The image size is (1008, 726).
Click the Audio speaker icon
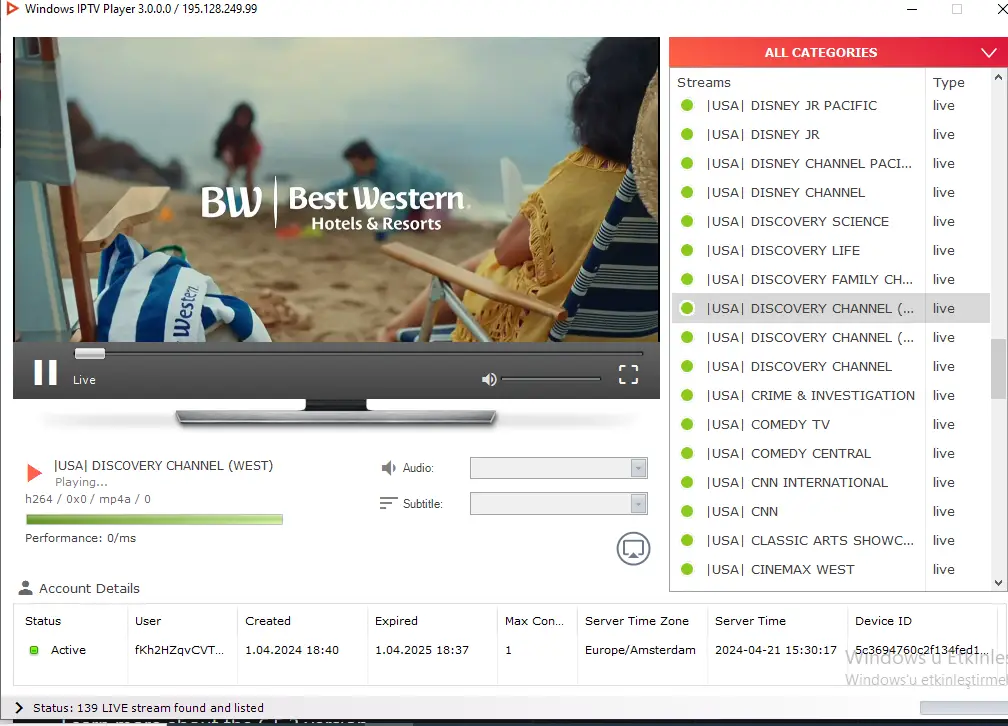tap(388, 467)
